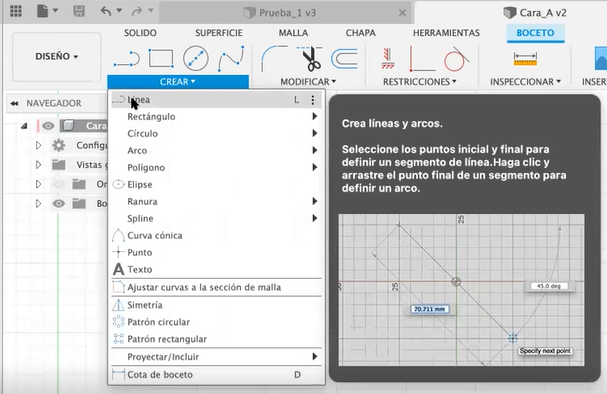Click the Insert image icon
This screenshot has width=607, height=394.
pos(600,58)
